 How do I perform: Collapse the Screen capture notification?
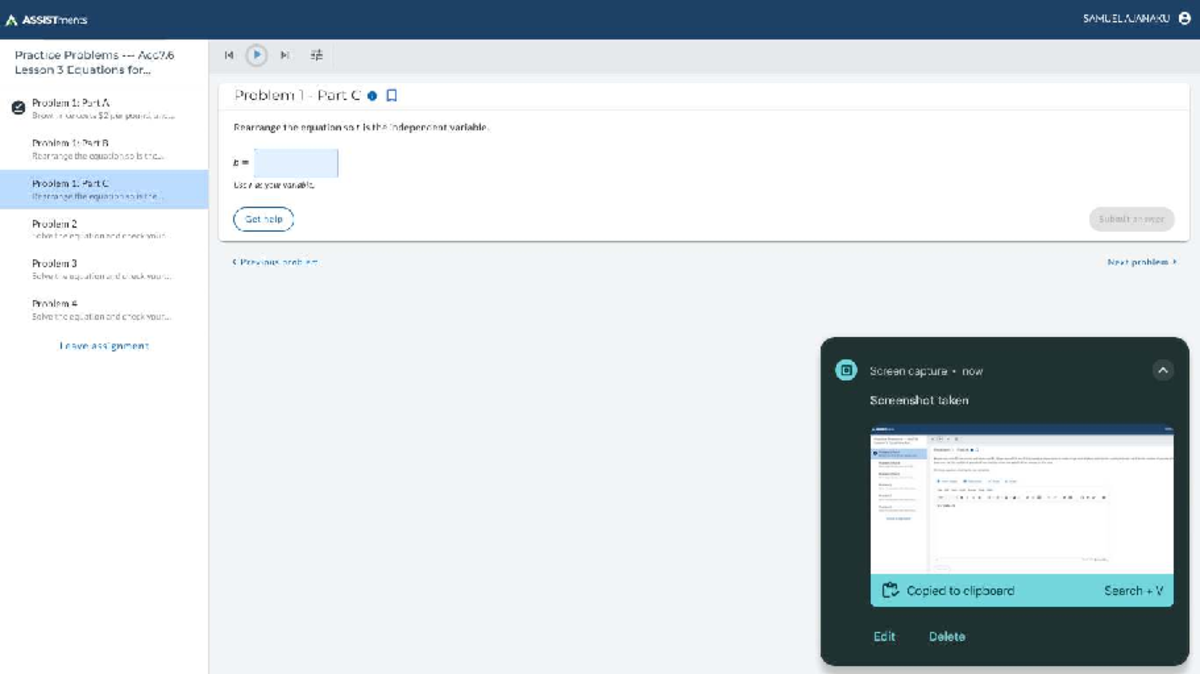pyautogui.click(x=1162, y=370)
